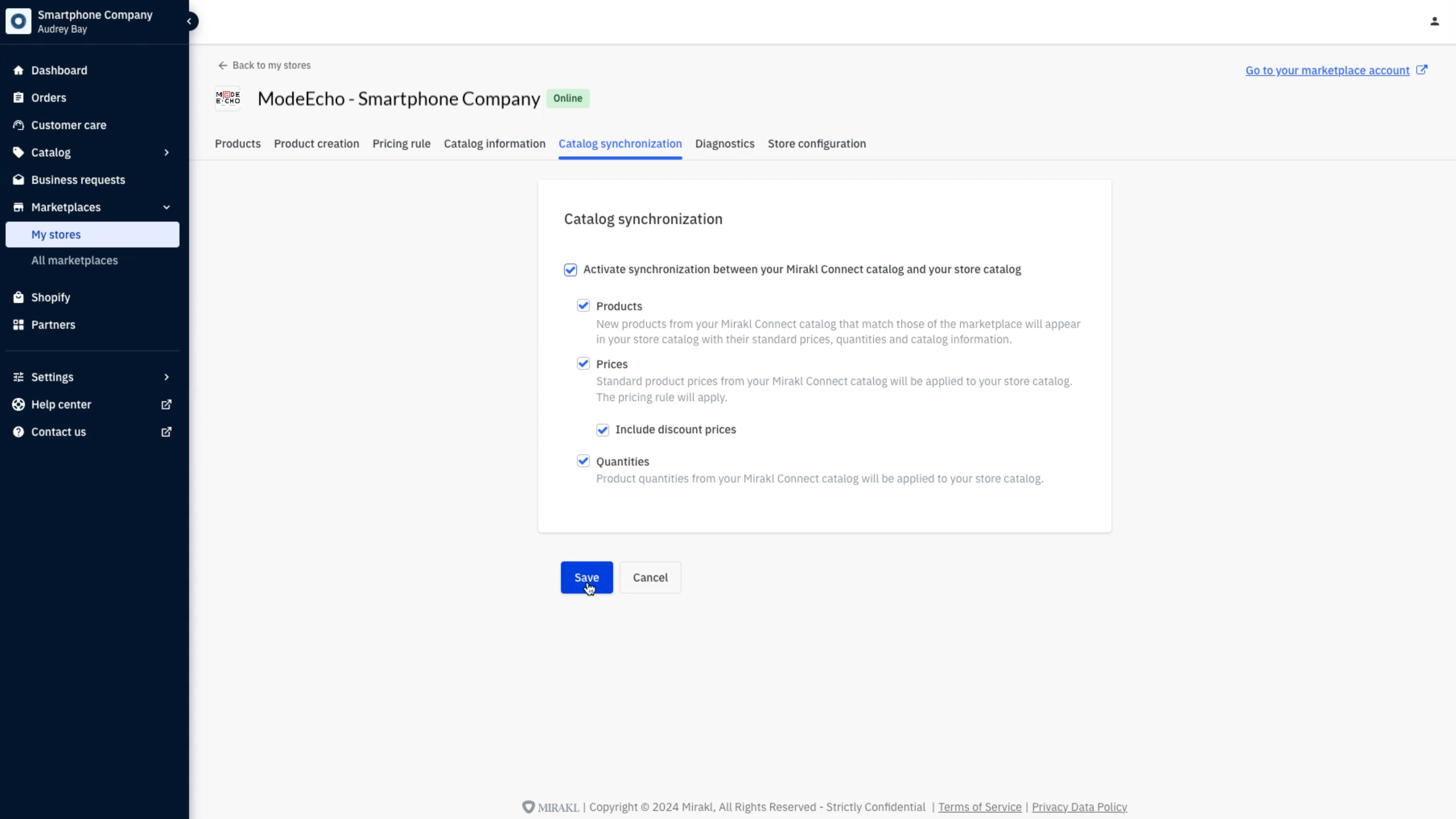Click the Cancel button
1456x819 pixels.
point(650,577)
